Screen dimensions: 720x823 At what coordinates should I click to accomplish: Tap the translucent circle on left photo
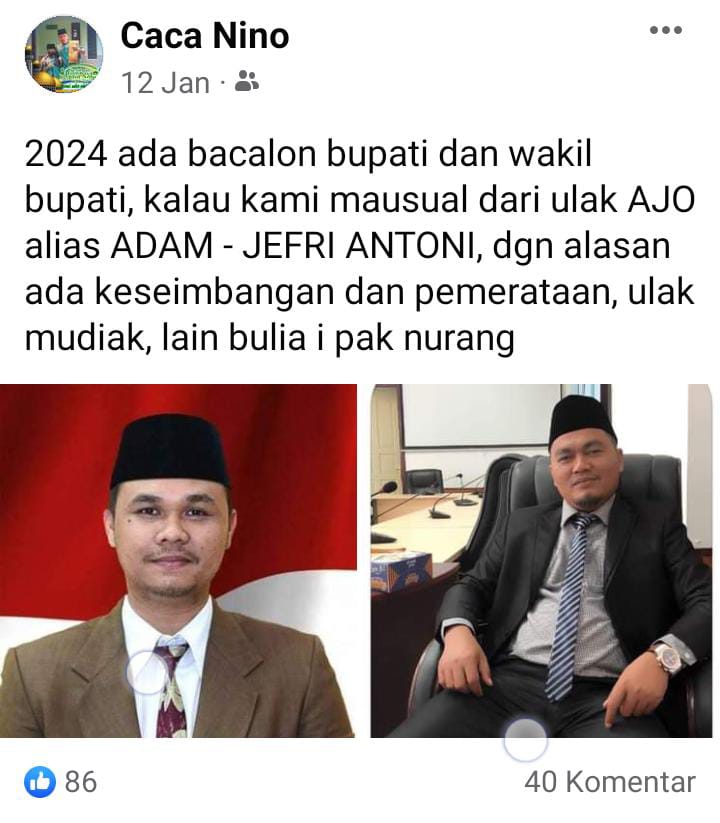[x=147, y=672]
